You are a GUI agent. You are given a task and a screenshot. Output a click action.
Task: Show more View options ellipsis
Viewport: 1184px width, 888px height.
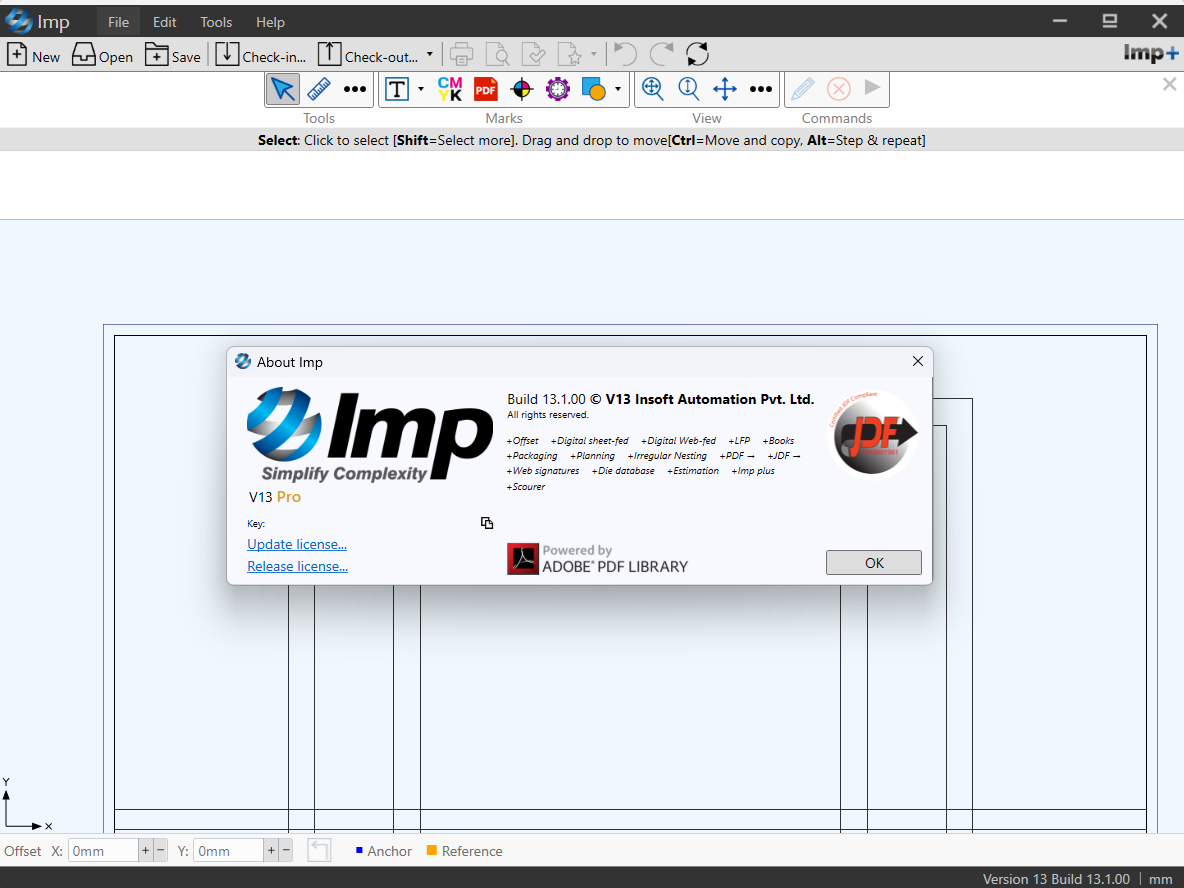pos(761,89)
